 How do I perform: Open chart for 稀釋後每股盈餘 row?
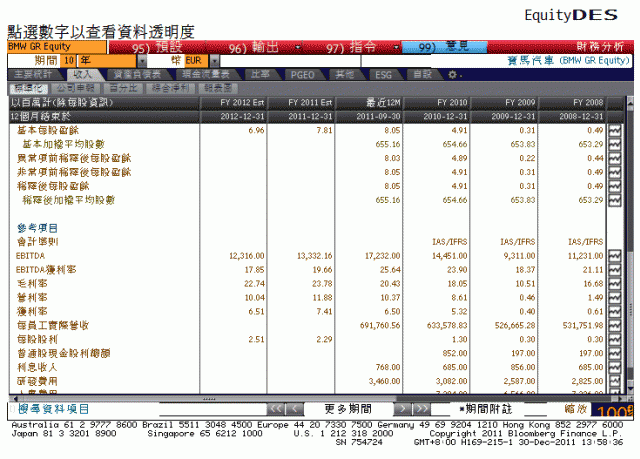point(615,186)
